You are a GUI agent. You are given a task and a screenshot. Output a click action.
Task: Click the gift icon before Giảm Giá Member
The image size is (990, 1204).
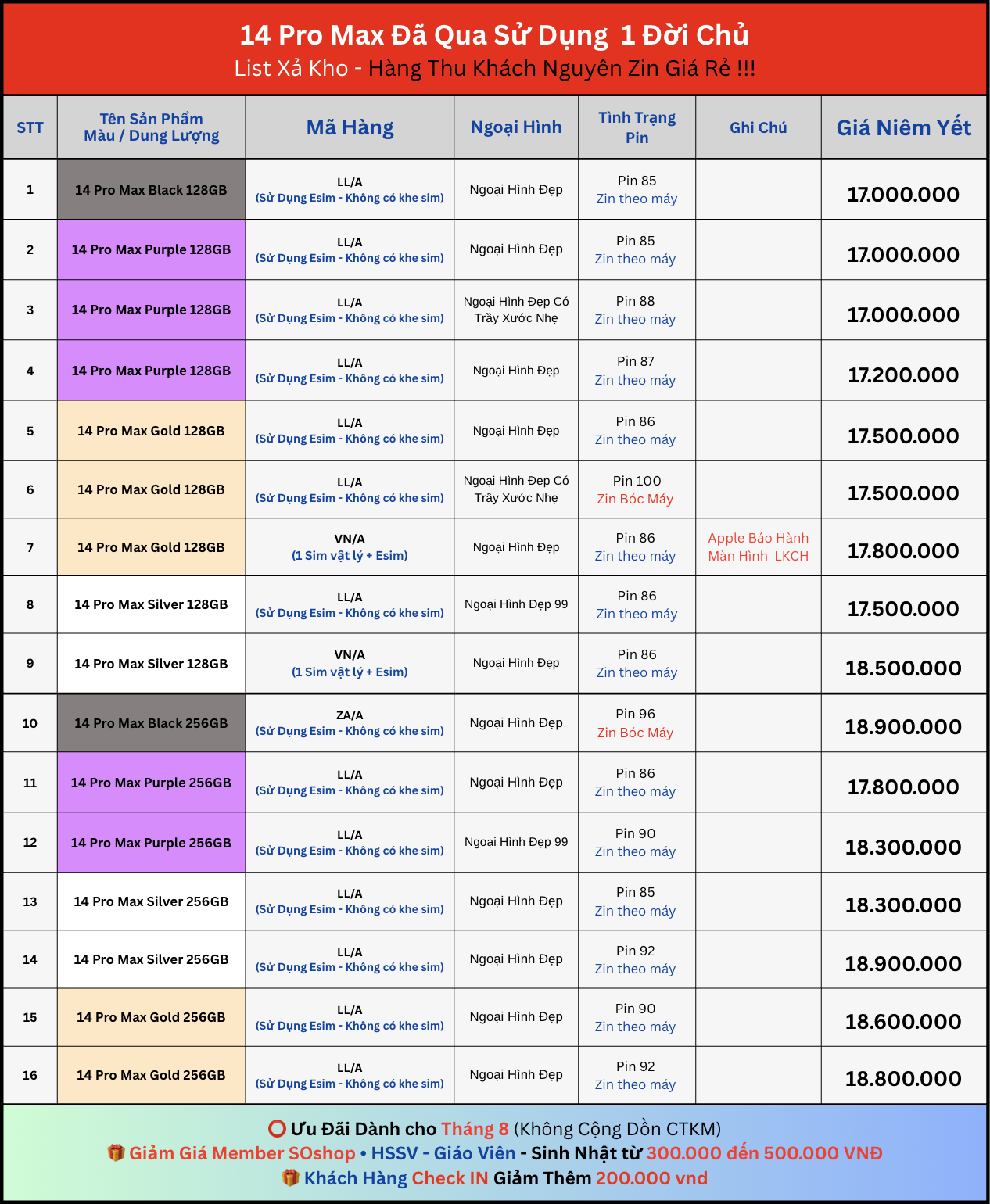click(x=116, y=1153)
